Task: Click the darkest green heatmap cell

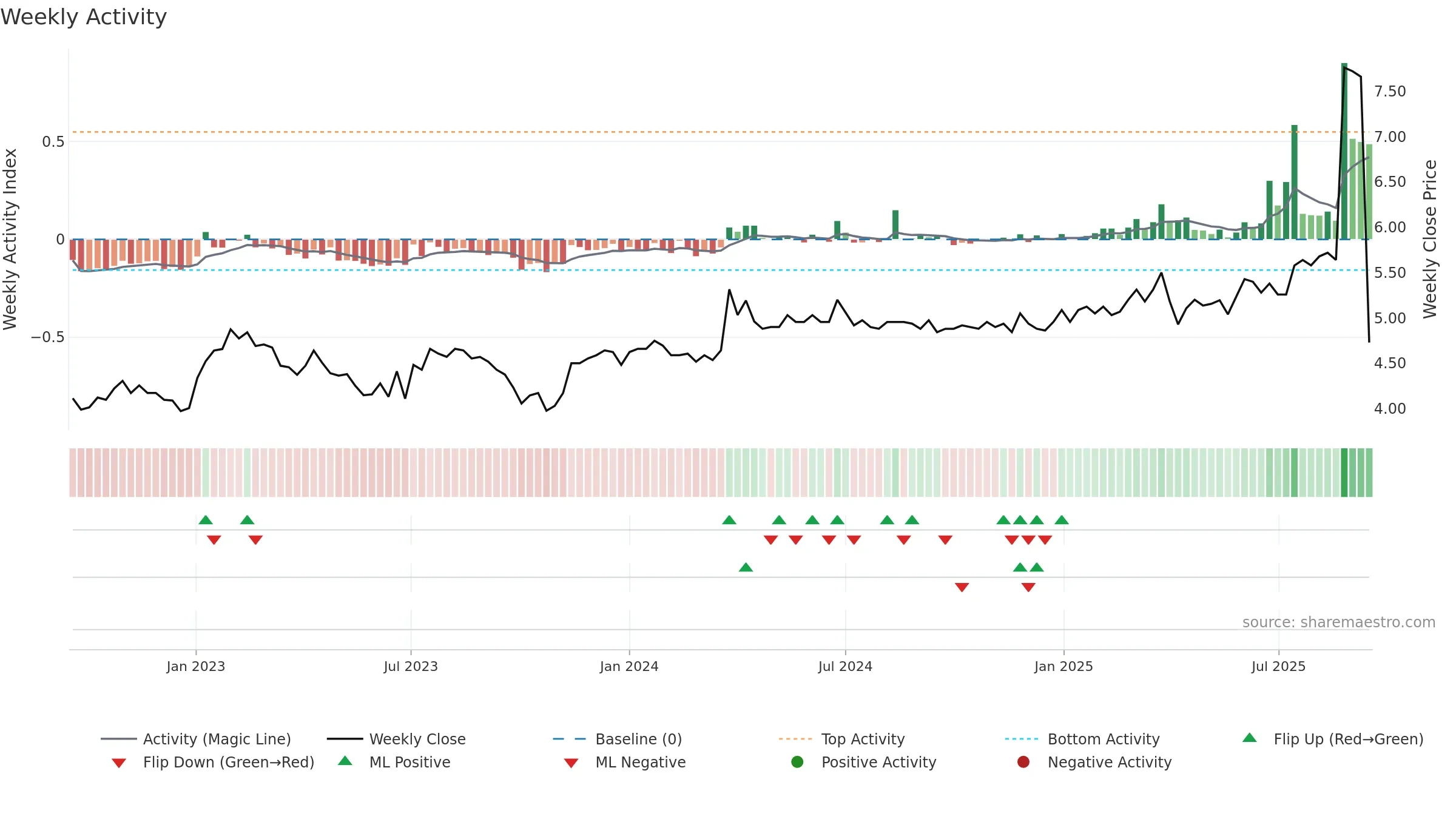Action: pyautogui.click(x=1344, y=473)
